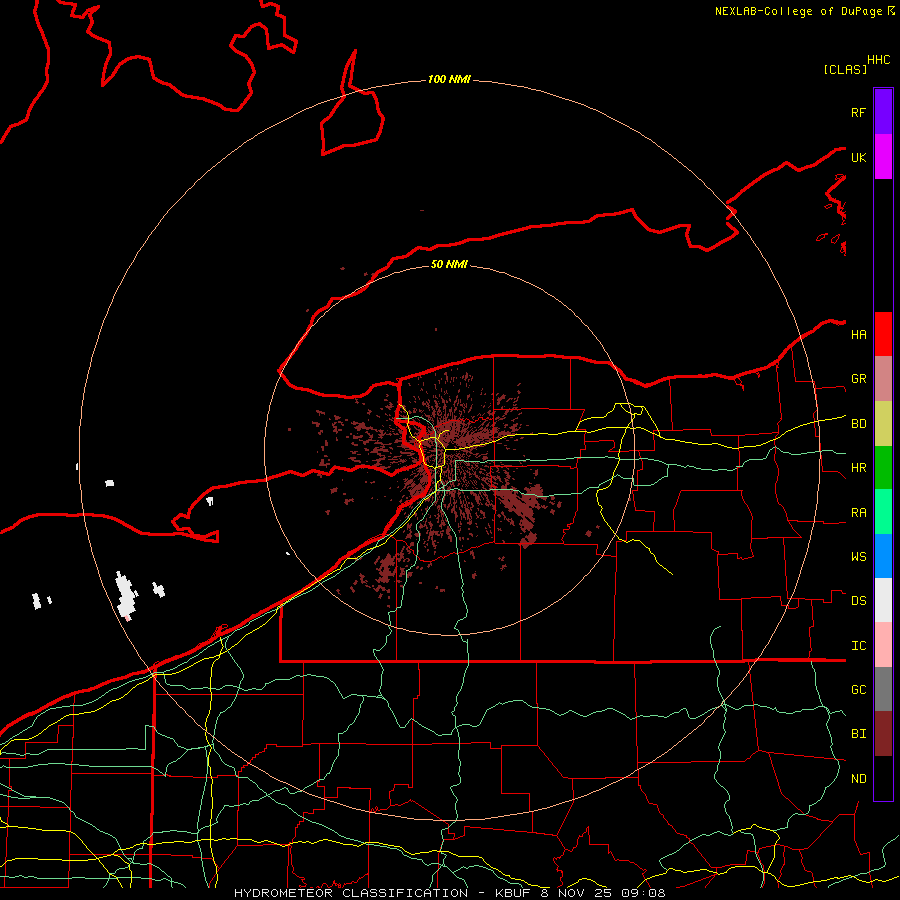Select the GC gray legend swatch
Viewport: 900px width, 900px height.
pyautogui.click(x=883, y=689)
